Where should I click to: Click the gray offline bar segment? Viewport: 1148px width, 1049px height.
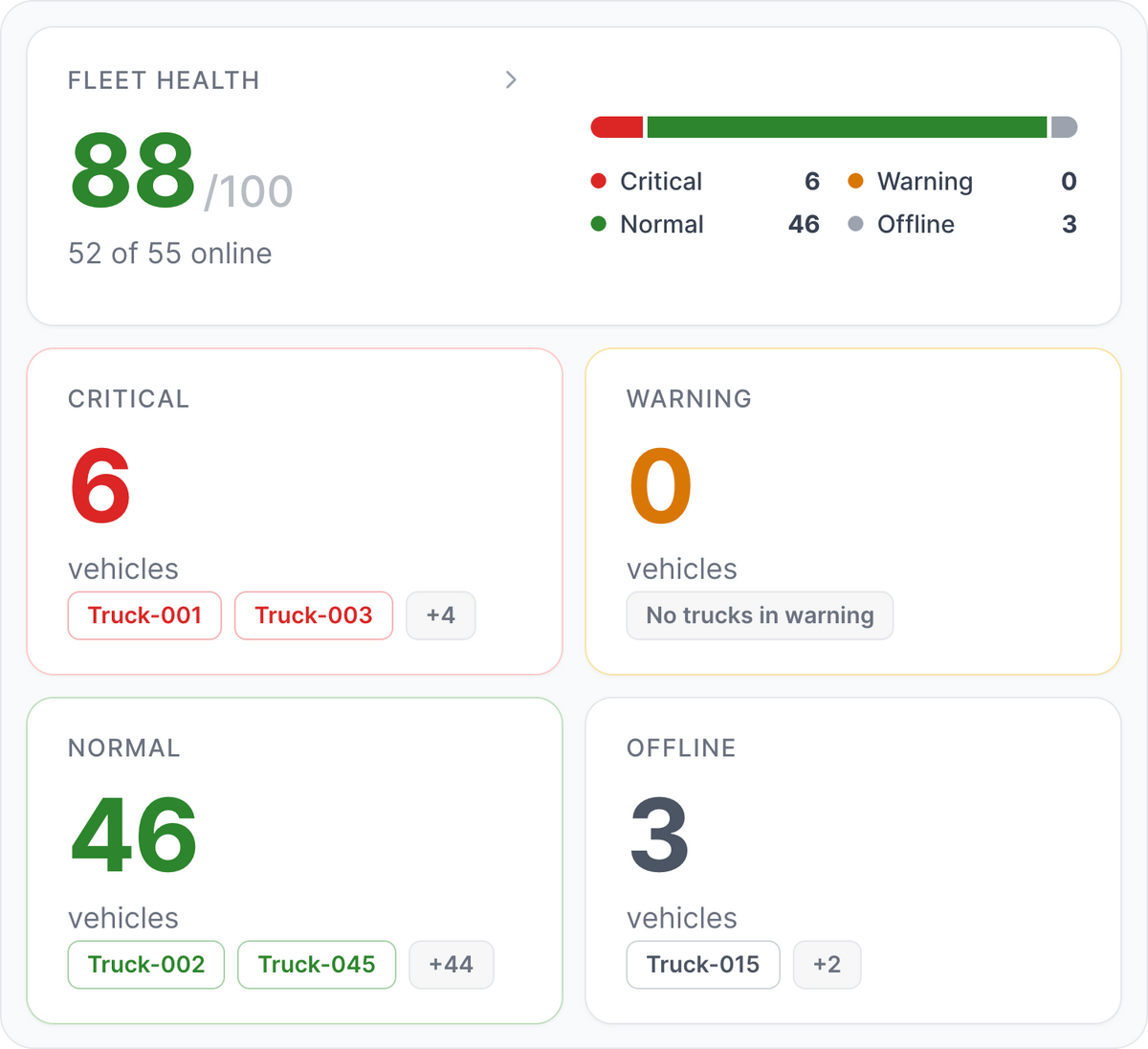click(1064, 127)
